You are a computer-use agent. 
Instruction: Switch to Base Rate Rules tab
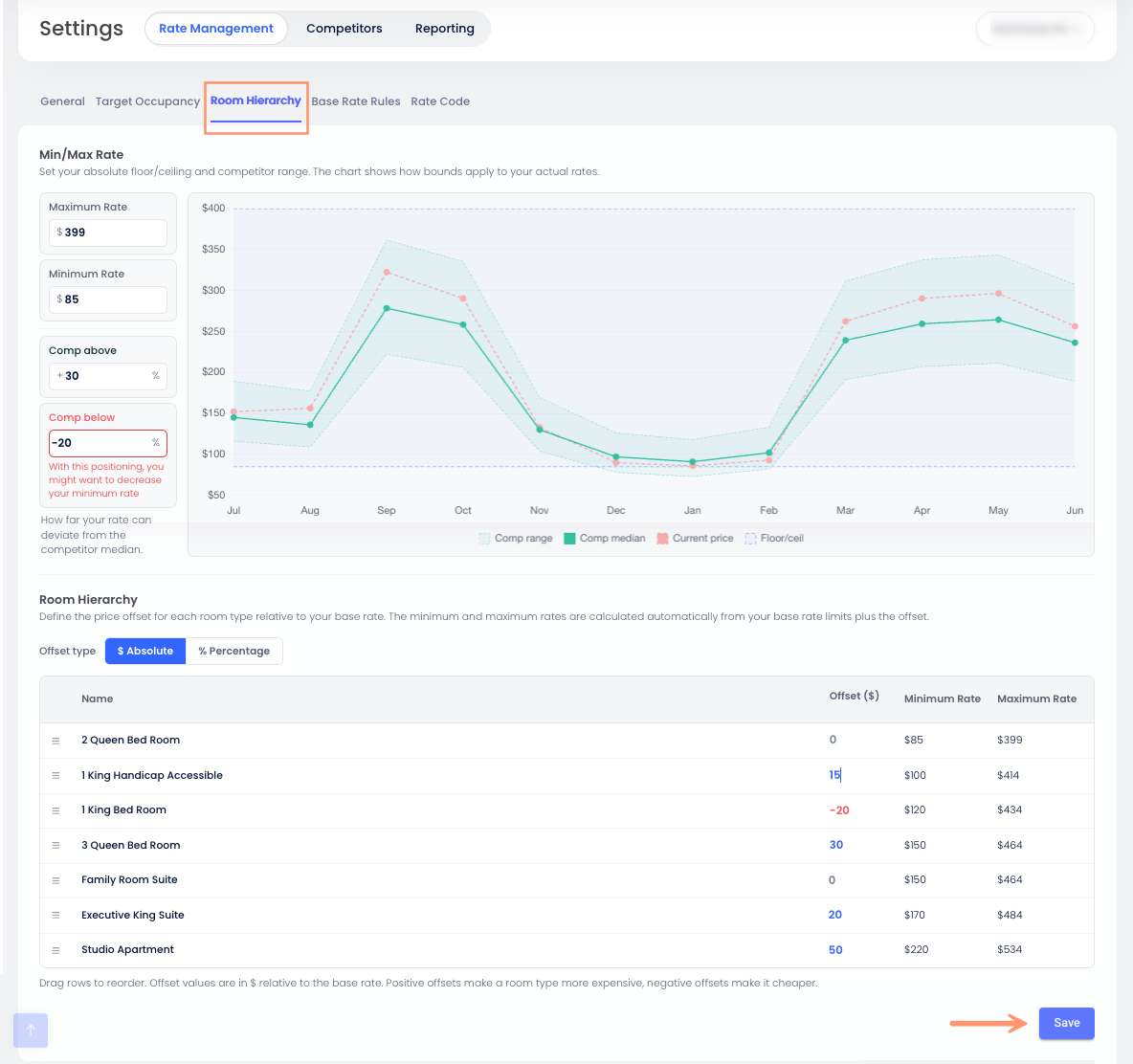pyautogui.click(x=356, y=101)
